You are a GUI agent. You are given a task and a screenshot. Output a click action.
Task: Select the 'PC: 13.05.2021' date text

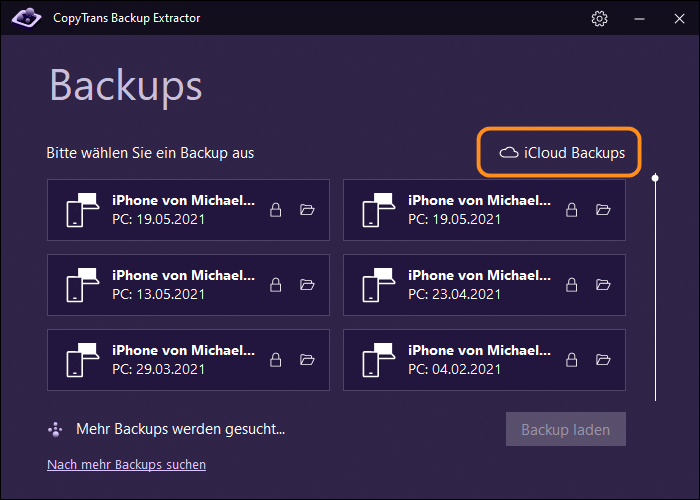click(158, 295)
